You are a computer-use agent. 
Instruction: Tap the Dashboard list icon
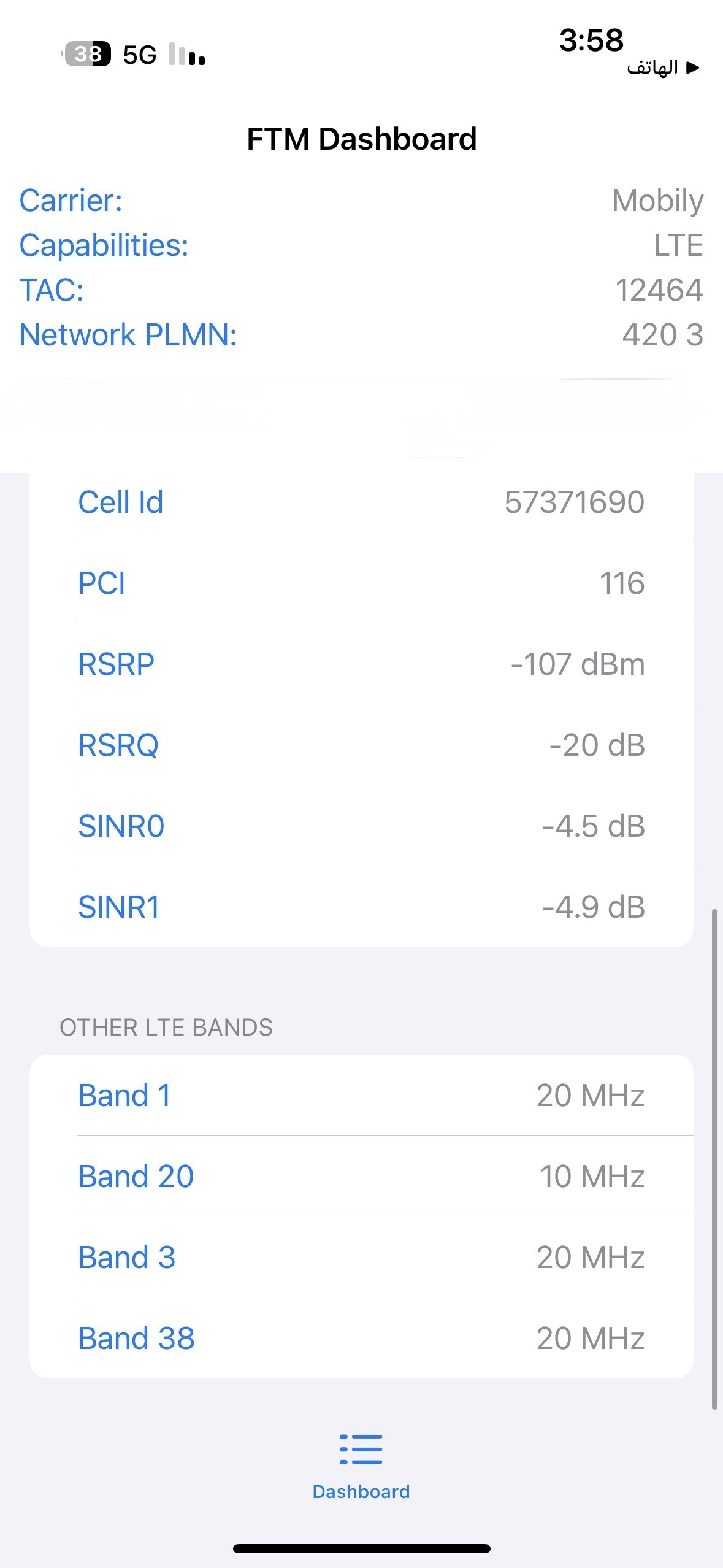361,1449
